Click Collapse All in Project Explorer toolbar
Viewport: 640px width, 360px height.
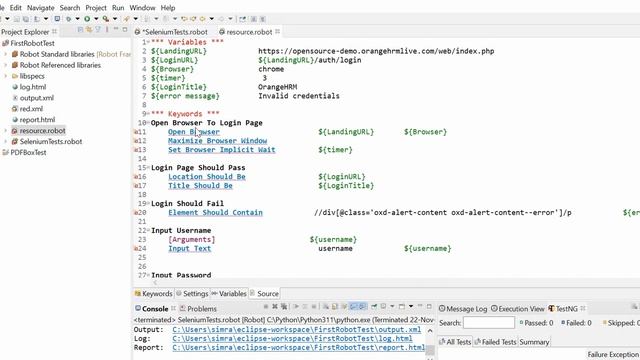tap(80, 30)
